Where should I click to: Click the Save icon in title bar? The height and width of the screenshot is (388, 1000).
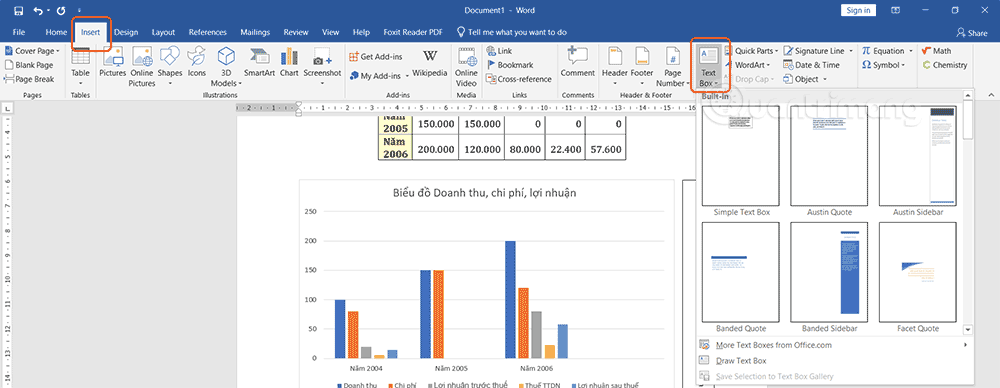pos(18,10)
